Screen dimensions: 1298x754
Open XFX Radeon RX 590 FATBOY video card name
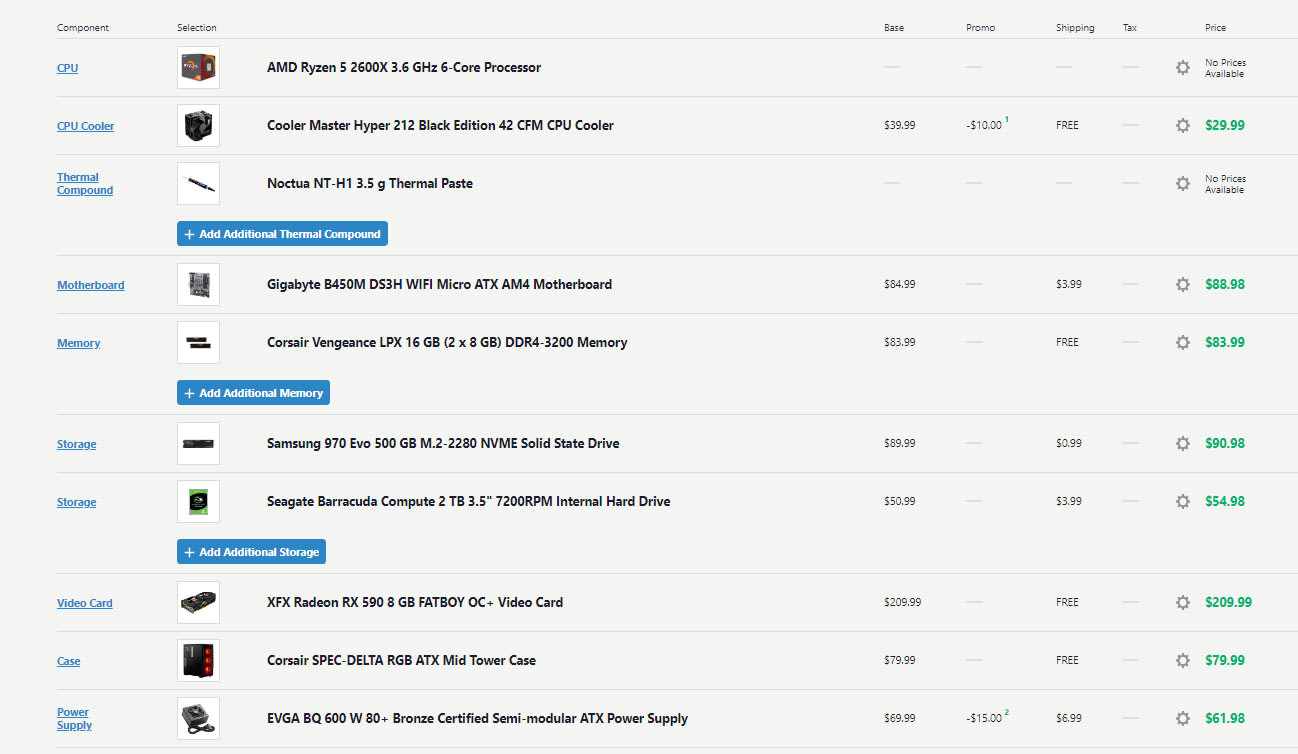point(415,603)
